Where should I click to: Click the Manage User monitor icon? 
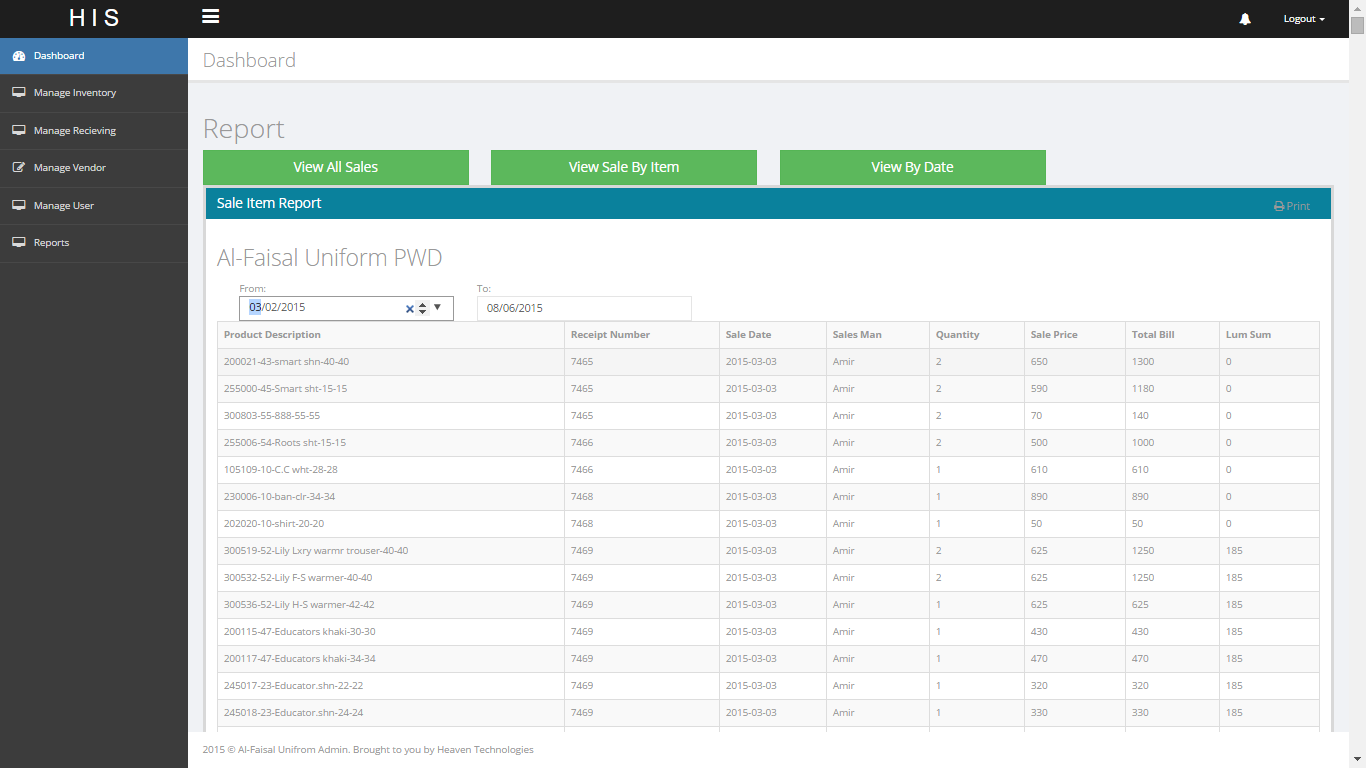(18, 206)
